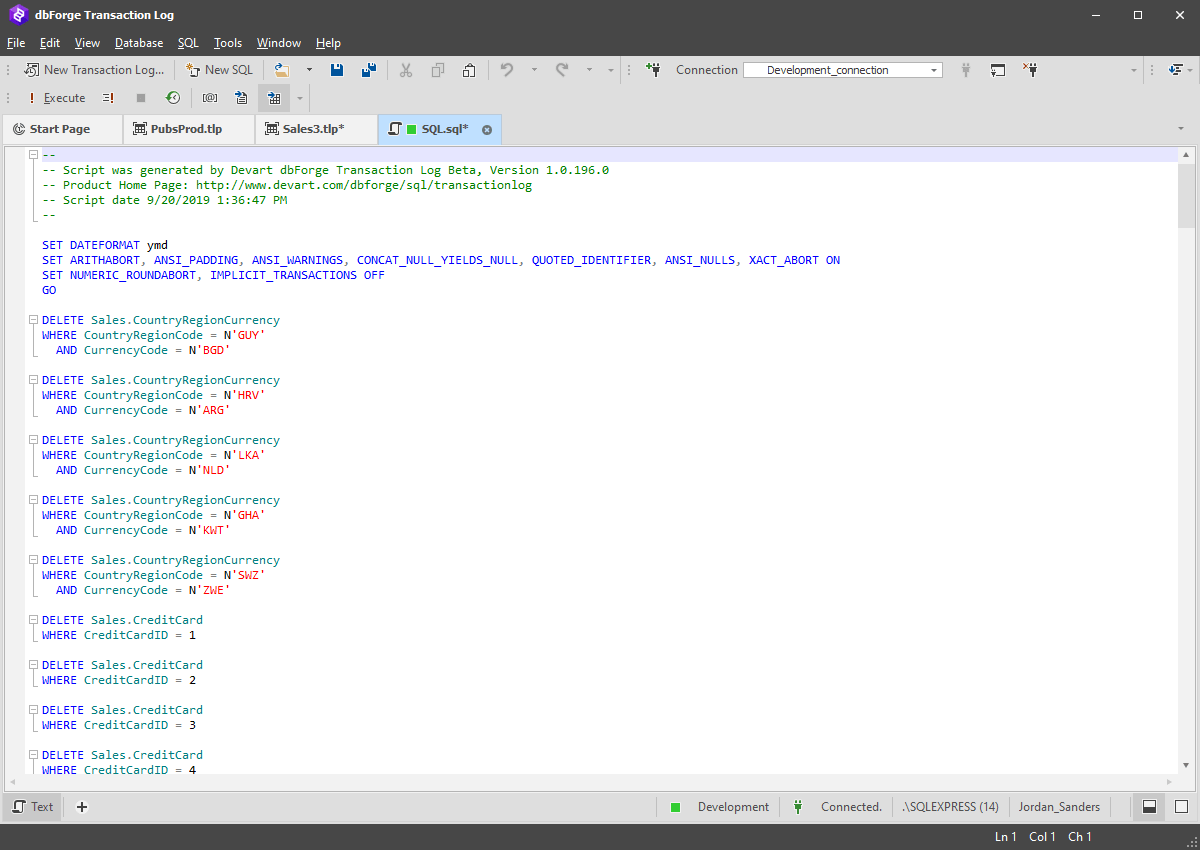
Task: Toggle the split-view layout button in the status bar
Action: pos(1149,807)
